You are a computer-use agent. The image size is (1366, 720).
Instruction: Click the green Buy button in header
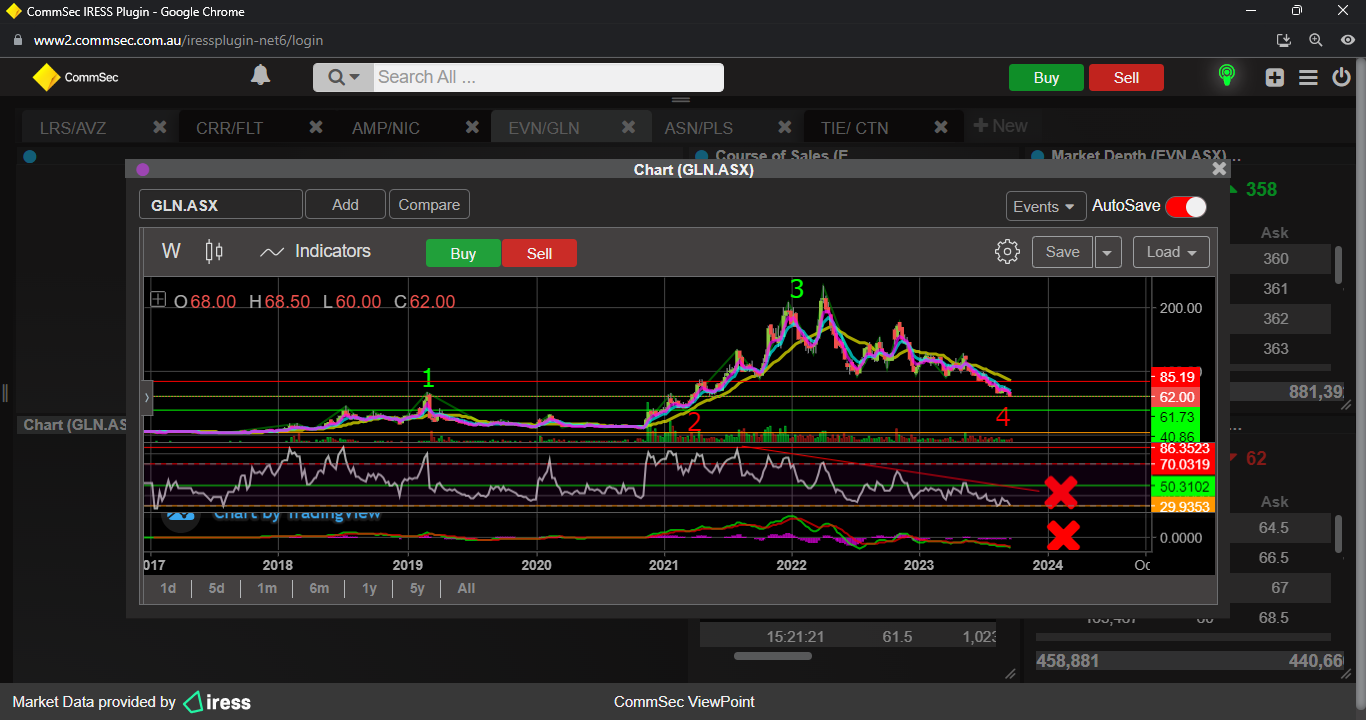pos(1046,78)
